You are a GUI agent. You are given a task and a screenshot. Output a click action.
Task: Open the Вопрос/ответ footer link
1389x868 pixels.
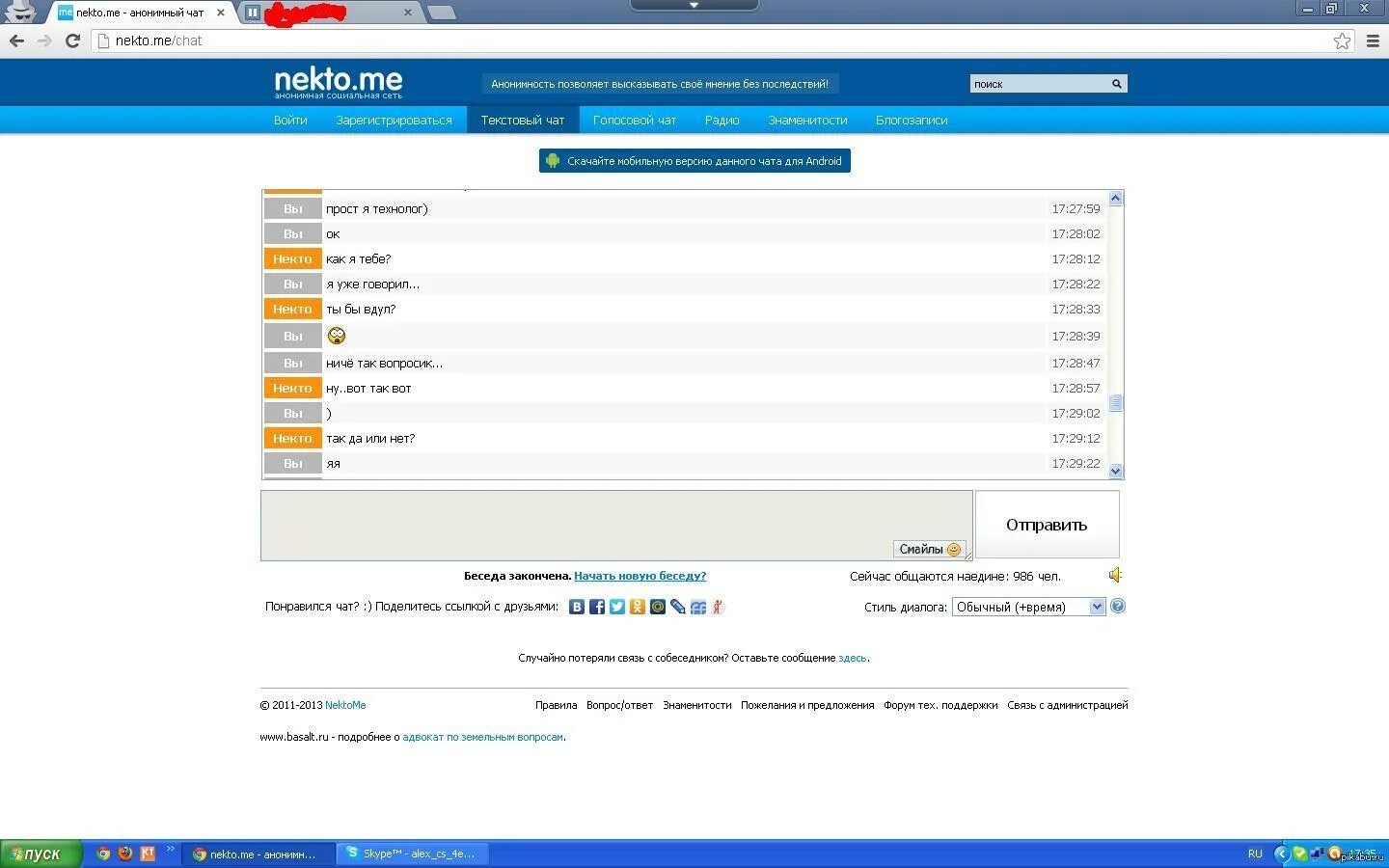pyautogui.click(x=619, y=705)
